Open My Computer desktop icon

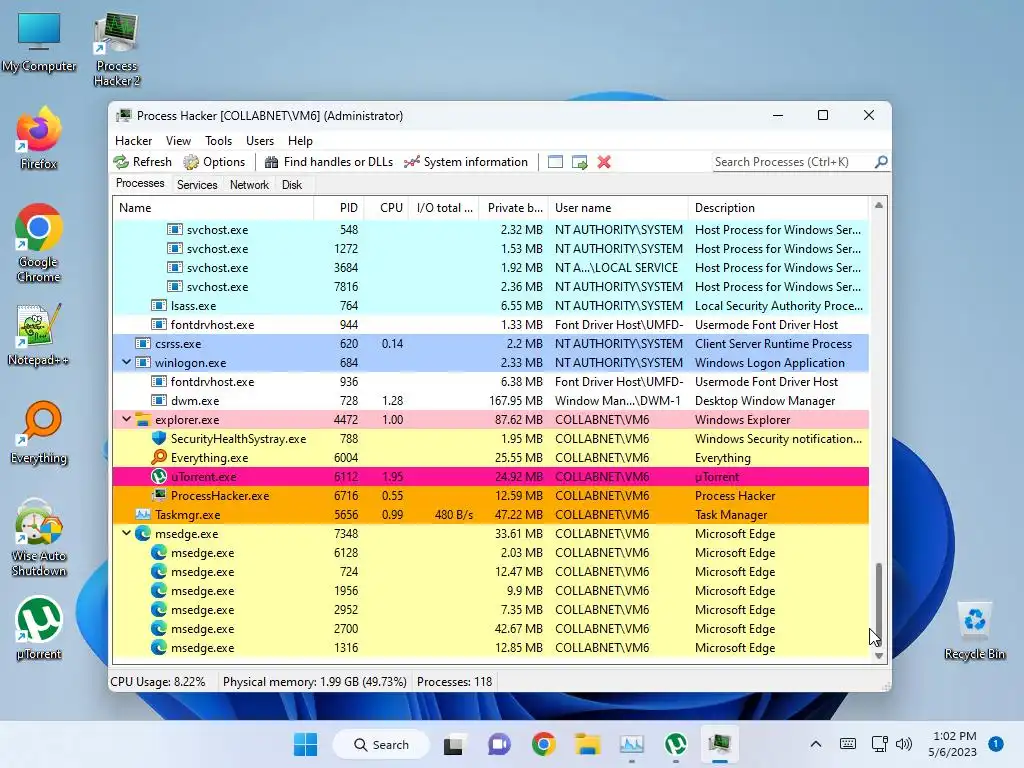click(39, 42)
